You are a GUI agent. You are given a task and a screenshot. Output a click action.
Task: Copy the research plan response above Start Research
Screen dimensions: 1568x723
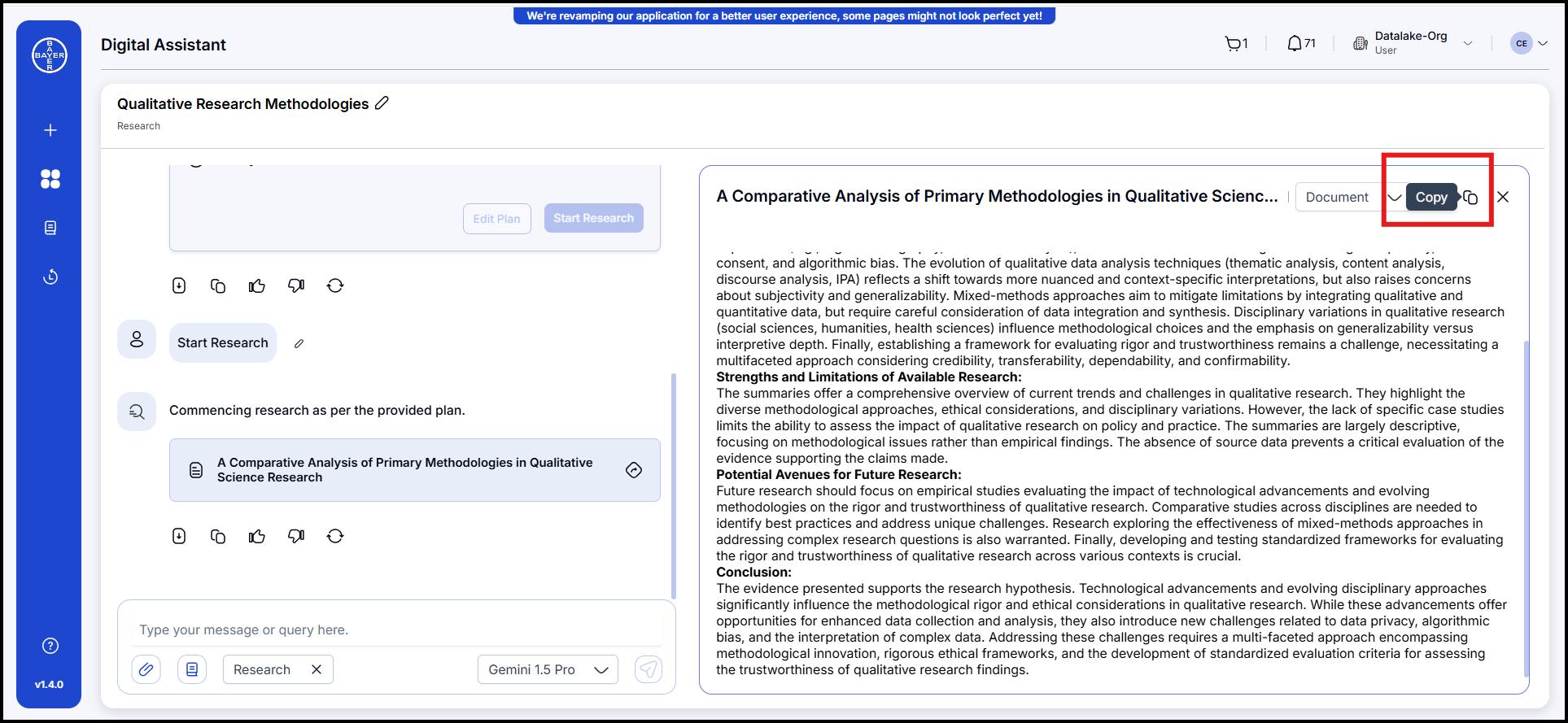pyautogui.click(x=218, y=285)
